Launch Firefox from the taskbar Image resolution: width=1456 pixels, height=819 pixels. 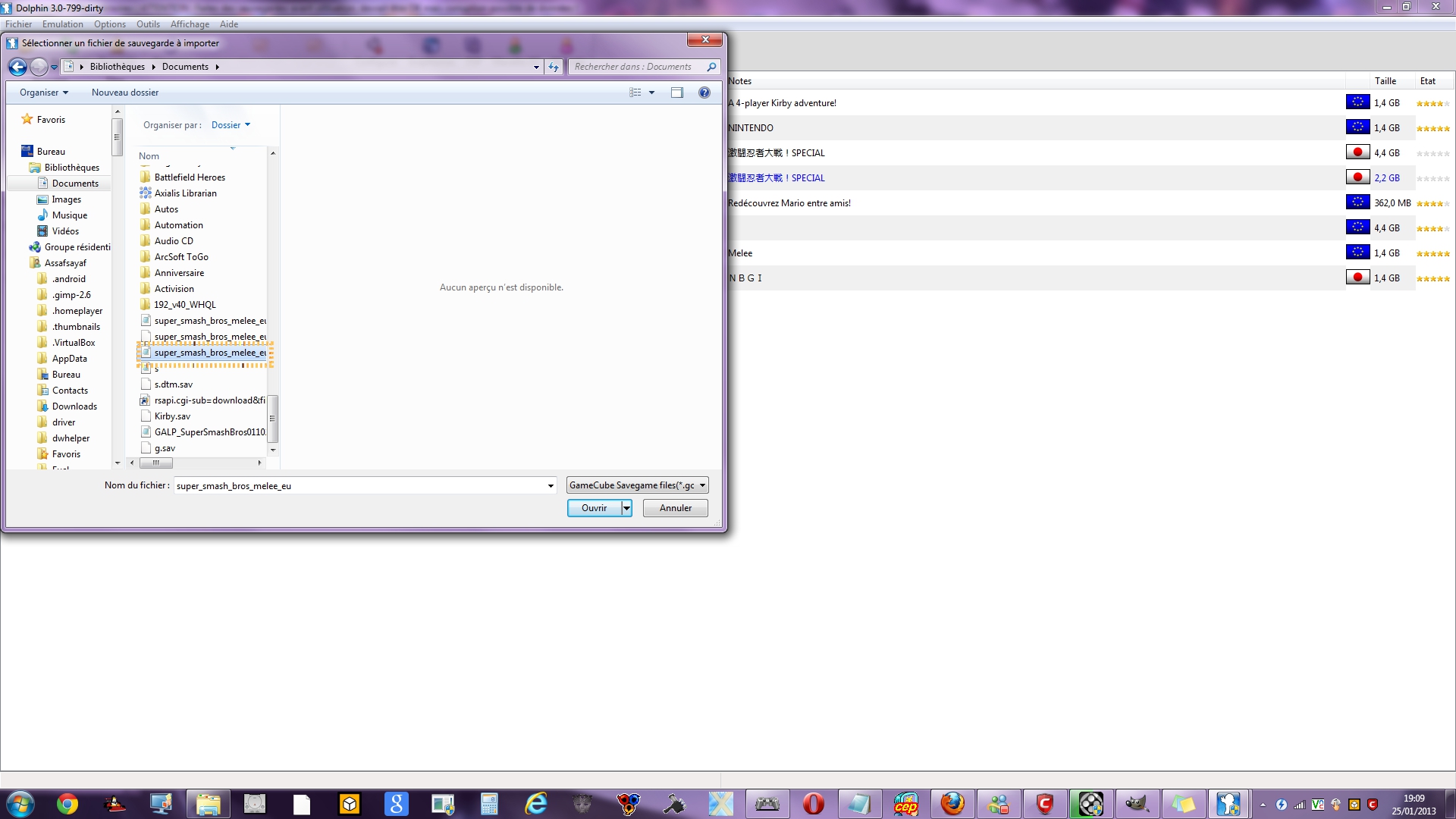952,804
